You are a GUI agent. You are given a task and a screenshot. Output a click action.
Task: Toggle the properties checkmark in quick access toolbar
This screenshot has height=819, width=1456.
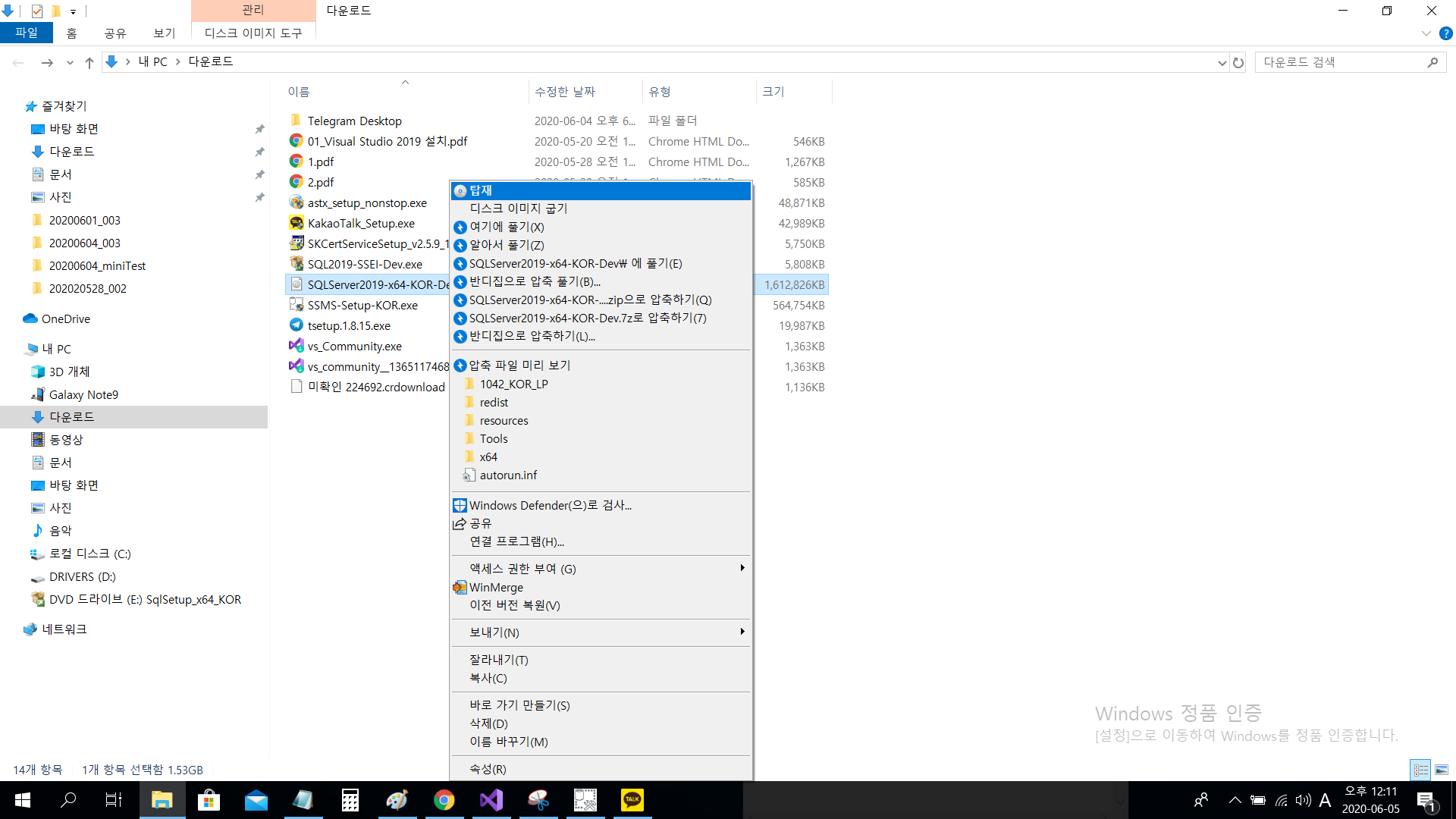pyautogui.click(x=37, y=11)
